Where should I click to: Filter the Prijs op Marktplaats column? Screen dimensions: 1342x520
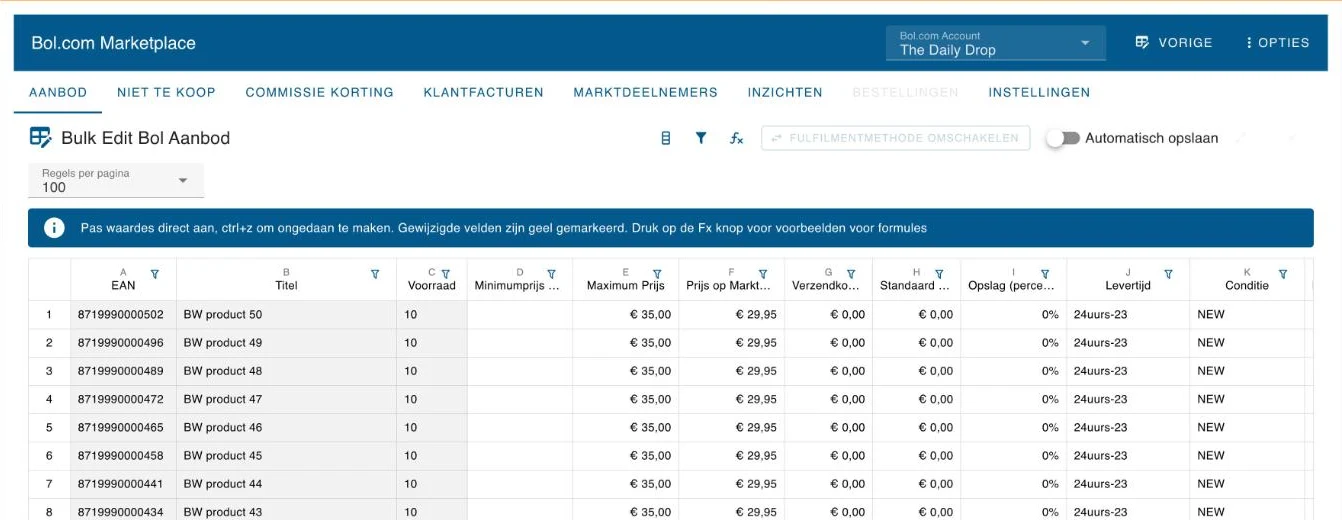(x=763, y=274)
